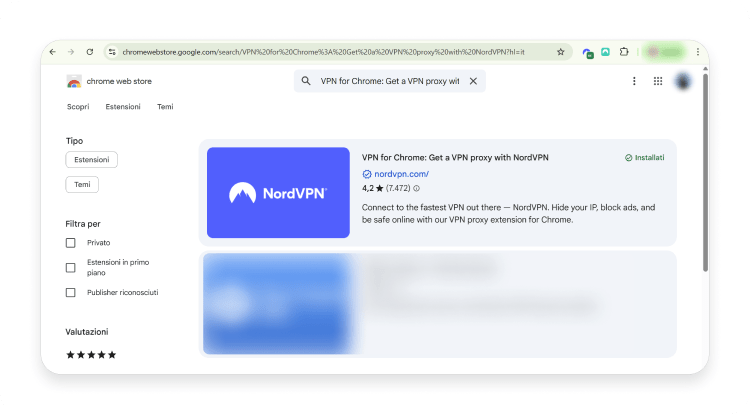The width and height of the screenshot is (750, 415).
Task: Clear the search field with the X
Action: point(473,81)
